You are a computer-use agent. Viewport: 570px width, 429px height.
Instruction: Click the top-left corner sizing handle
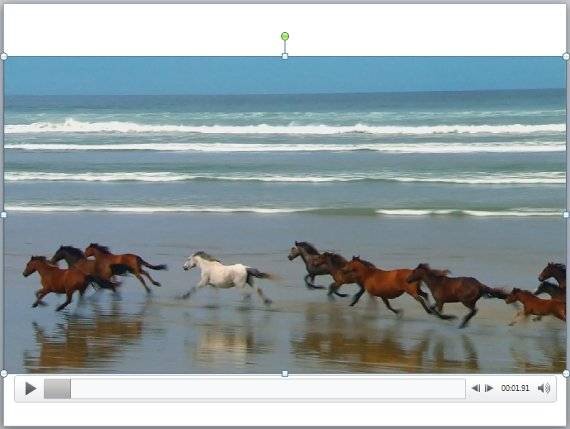[x=4, y=56]
